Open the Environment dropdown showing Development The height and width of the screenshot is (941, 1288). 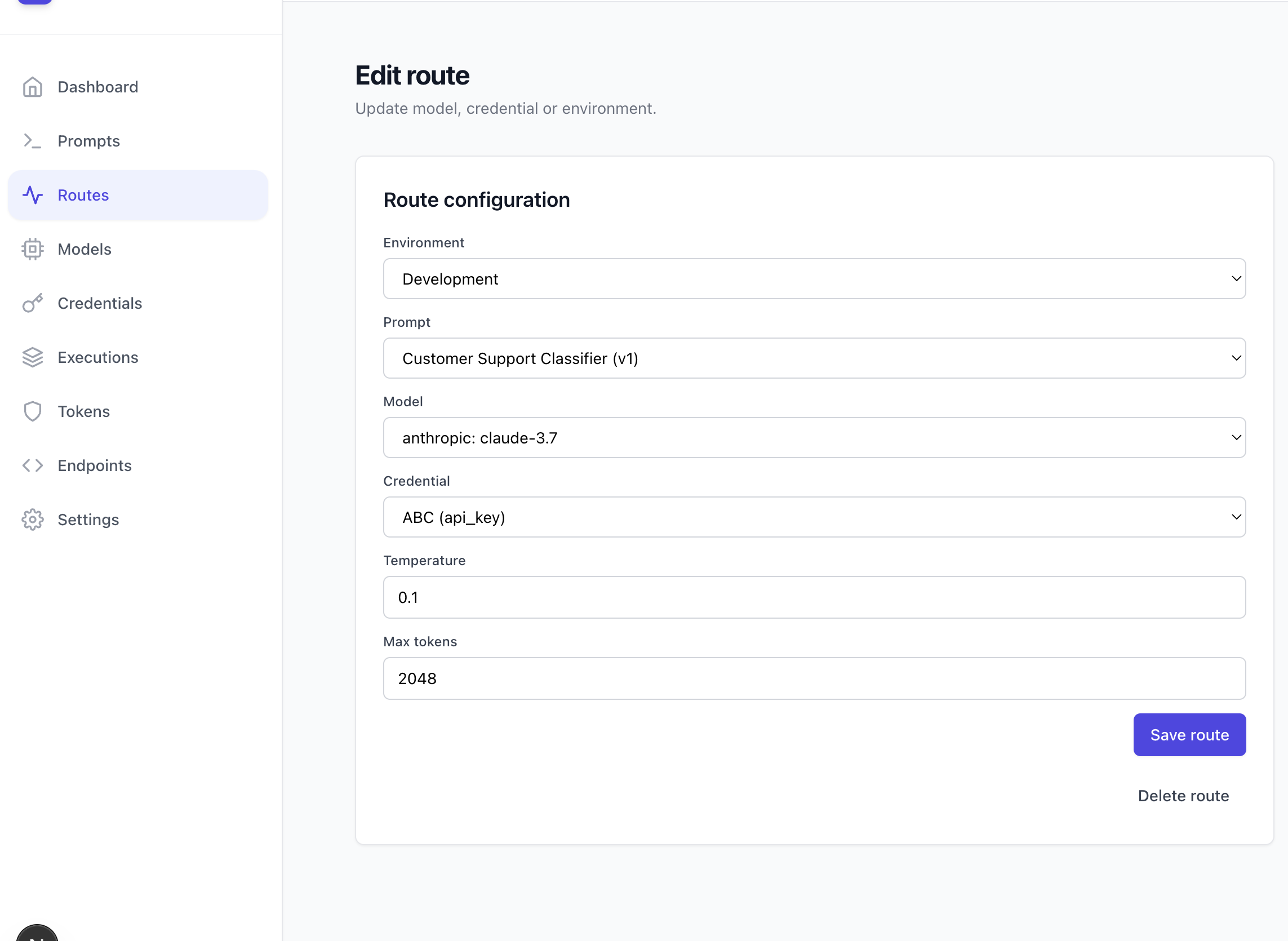pyautogui.click(x=814, y=278)
